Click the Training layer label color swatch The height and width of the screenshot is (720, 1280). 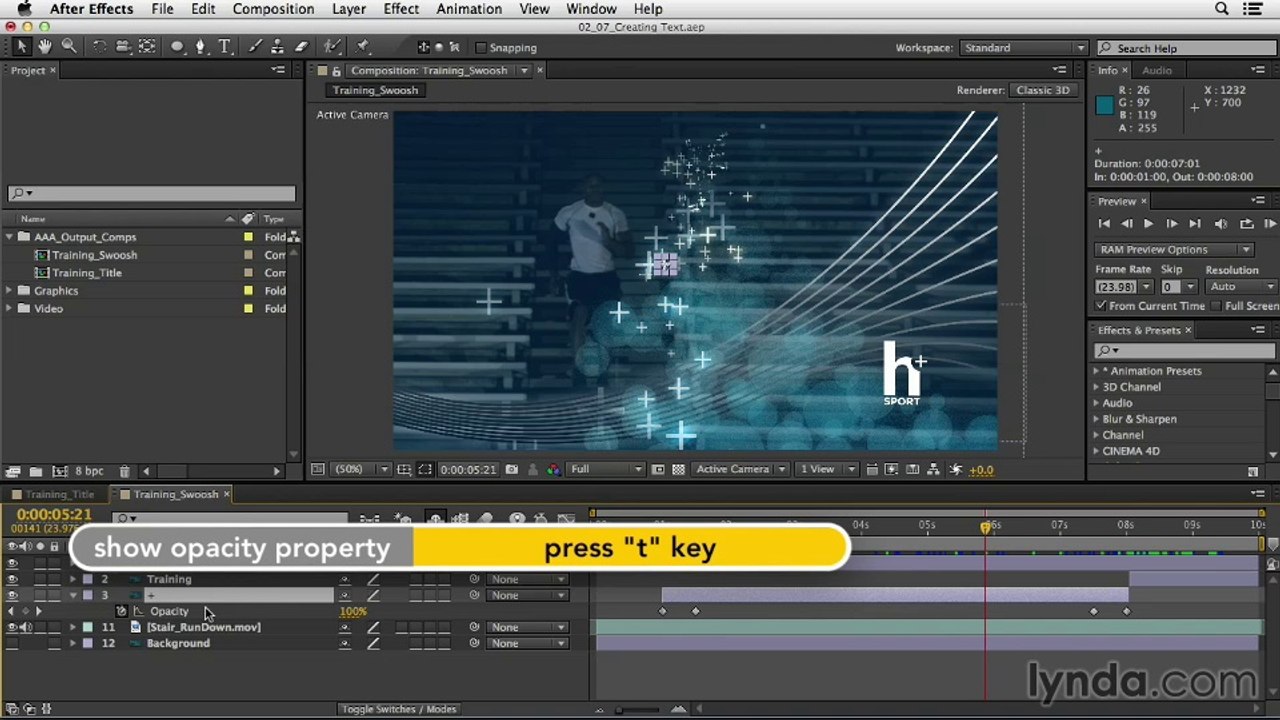[x=87, y=579]
